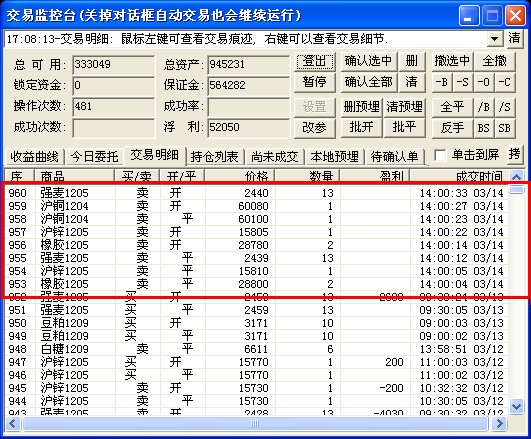This screenshot has height=439, width=531.
Task: Click the -B cancel button
Action: (442, 82)
